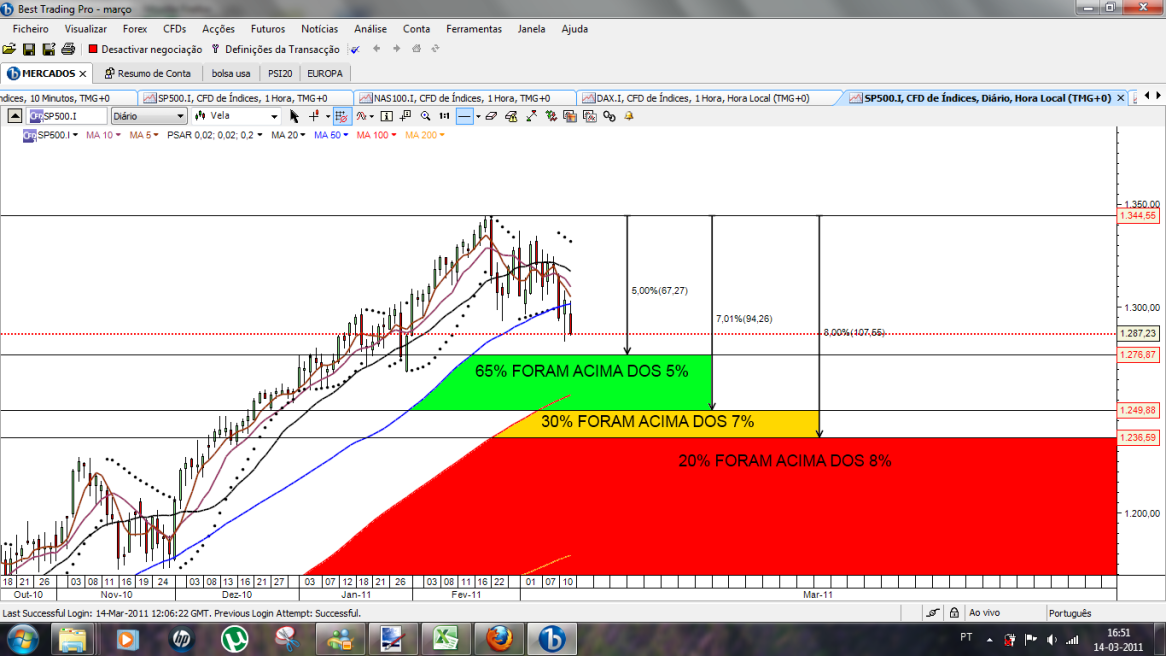Expand the Vela chart type dropdown

(236, 116)
